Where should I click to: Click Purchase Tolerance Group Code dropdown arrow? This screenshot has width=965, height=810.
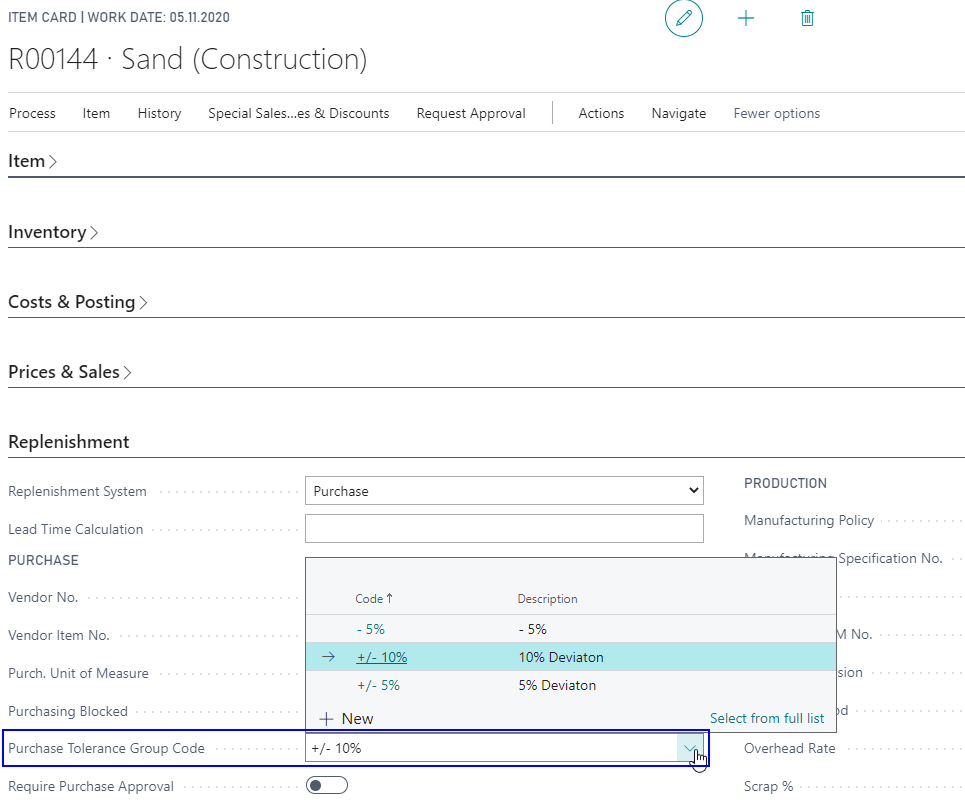pyautogui.click(x=690, y=748)
